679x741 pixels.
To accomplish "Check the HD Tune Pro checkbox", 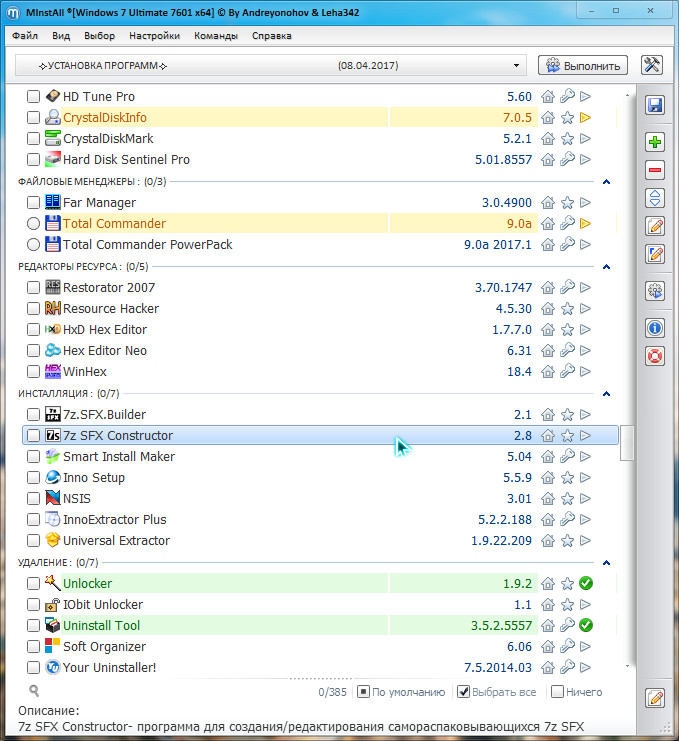I will click(33, 96).
